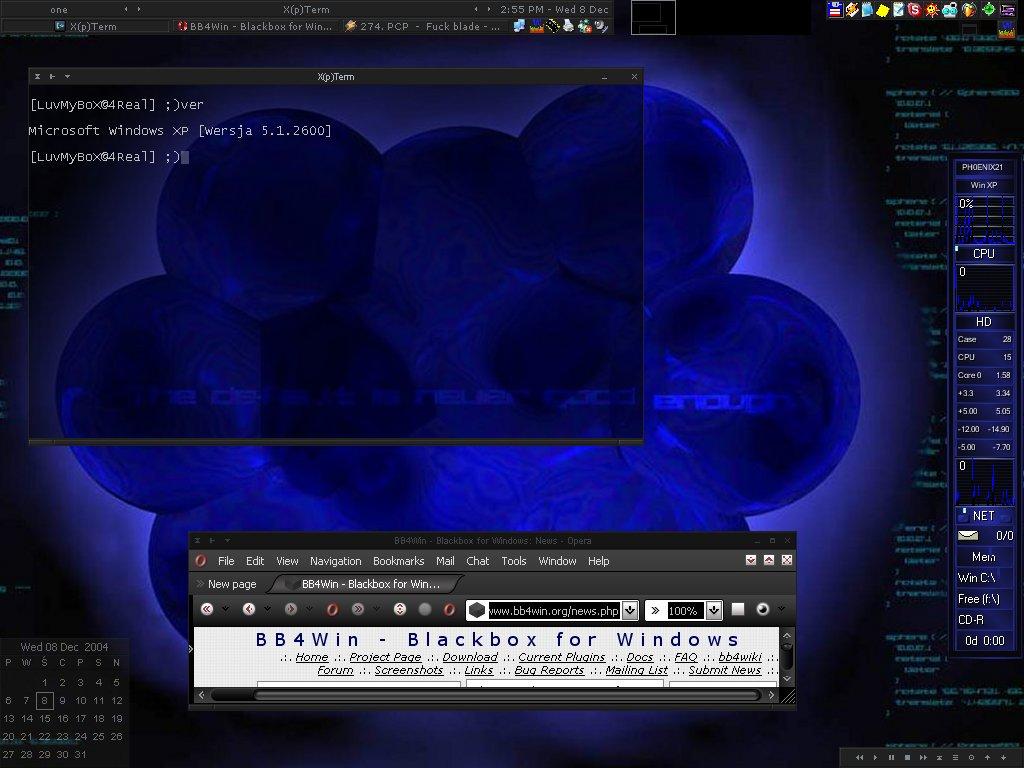The height and width of the screenshot is (768, 1024).
Task: Open the Bug Reports link
Action: click(x=549, y=670)
